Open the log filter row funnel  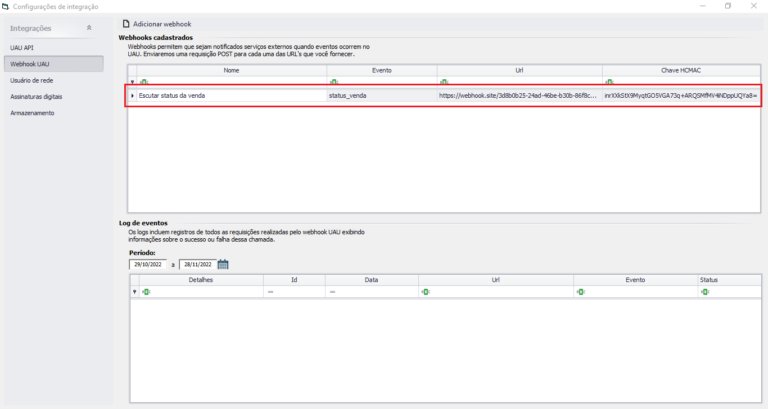[x=135, y=292]
